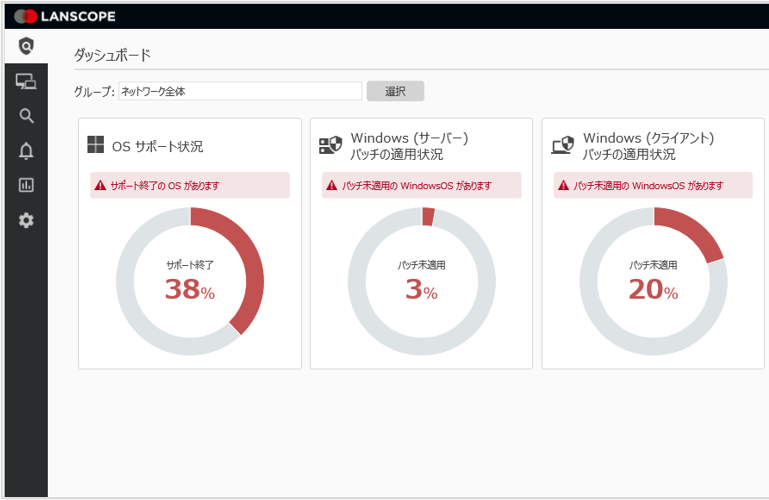This screenshot has width=769, height=500.
Task: Open the Reports chart icon in sidebar
Action: pos(26,185)
